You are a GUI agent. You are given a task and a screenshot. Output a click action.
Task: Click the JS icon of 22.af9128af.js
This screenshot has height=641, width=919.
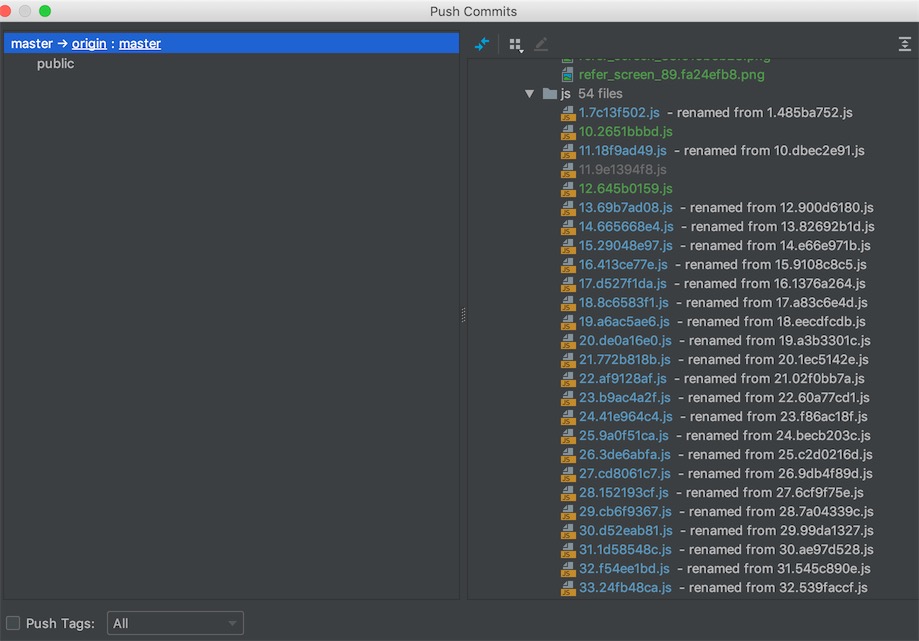point(567,379)
